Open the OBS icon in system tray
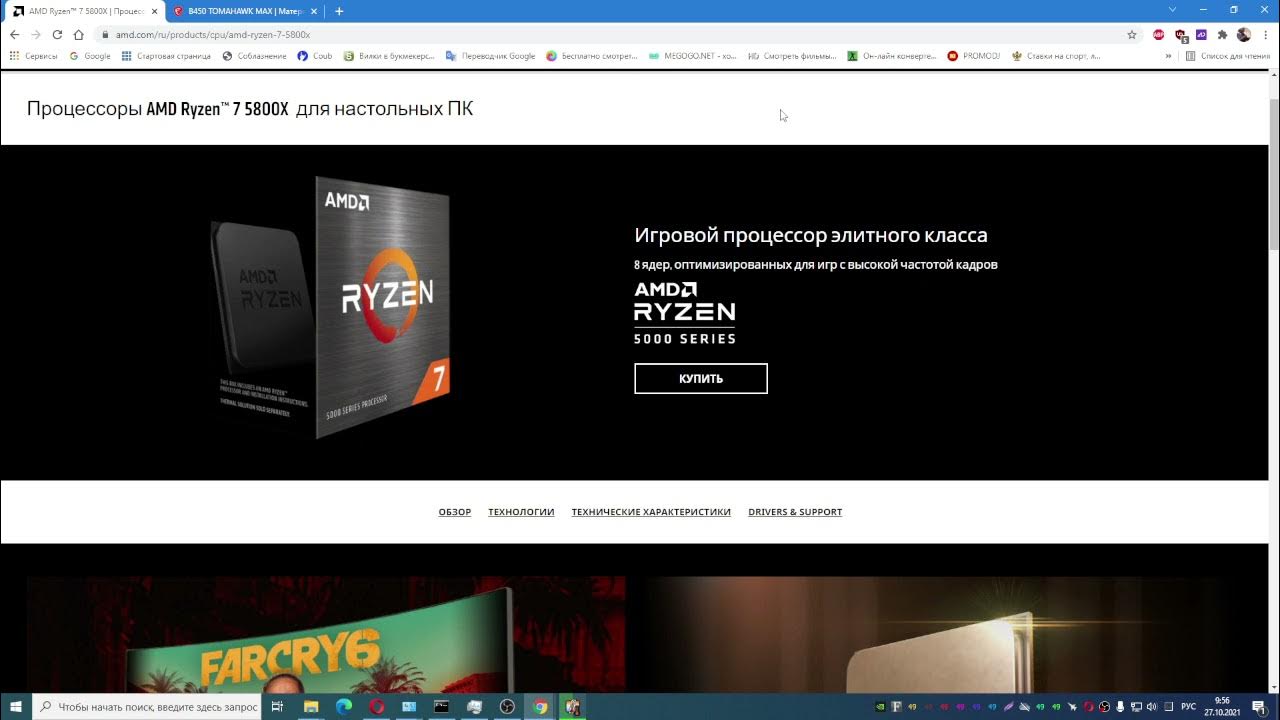The image size is (1280, 720). point(1104,706)
